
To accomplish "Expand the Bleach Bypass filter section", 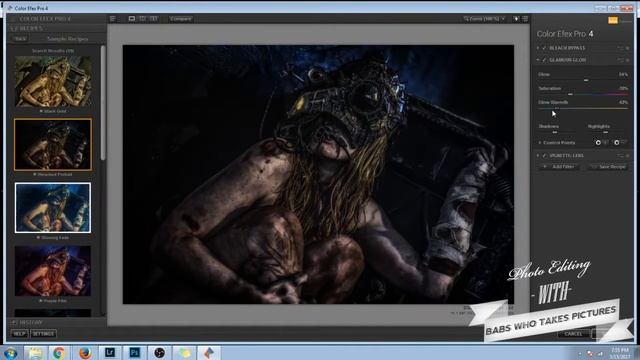I will click(x=538, y=48).
